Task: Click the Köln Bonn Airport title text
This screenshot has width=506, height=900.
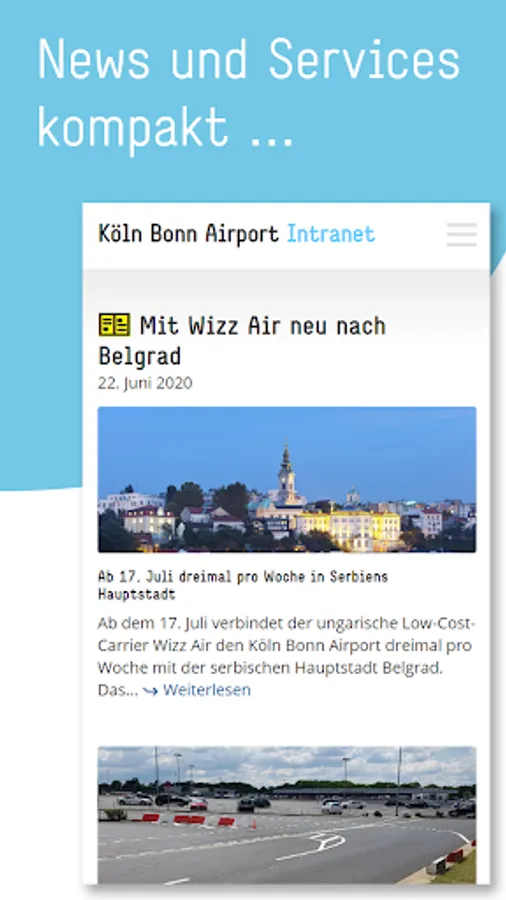Action: [188, 234]
